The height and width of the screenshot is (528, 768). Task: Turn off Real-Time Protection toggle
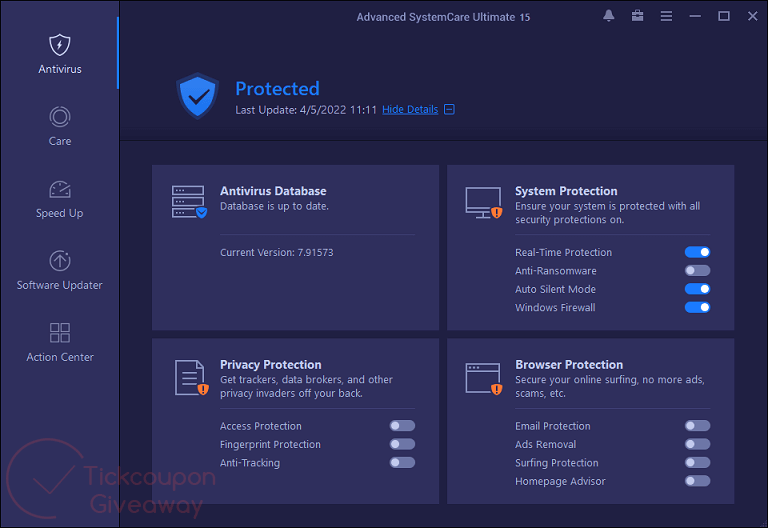[x=697, y=252]
